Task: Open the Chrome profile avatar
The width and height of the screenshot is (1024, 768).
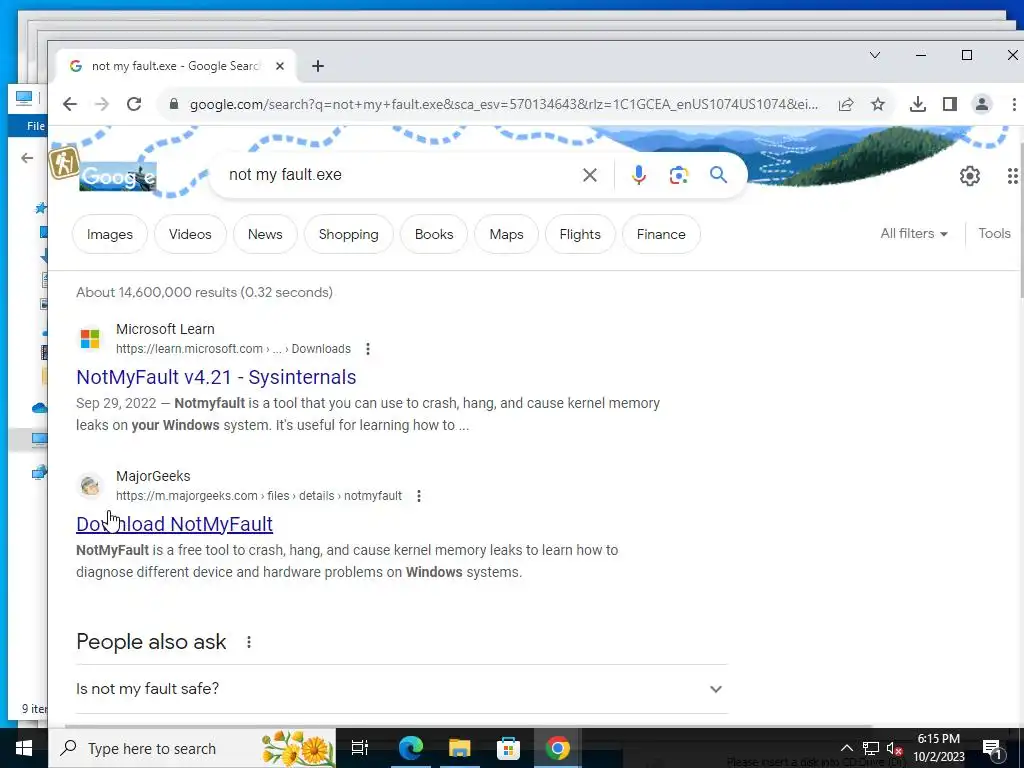Action: 982,104
